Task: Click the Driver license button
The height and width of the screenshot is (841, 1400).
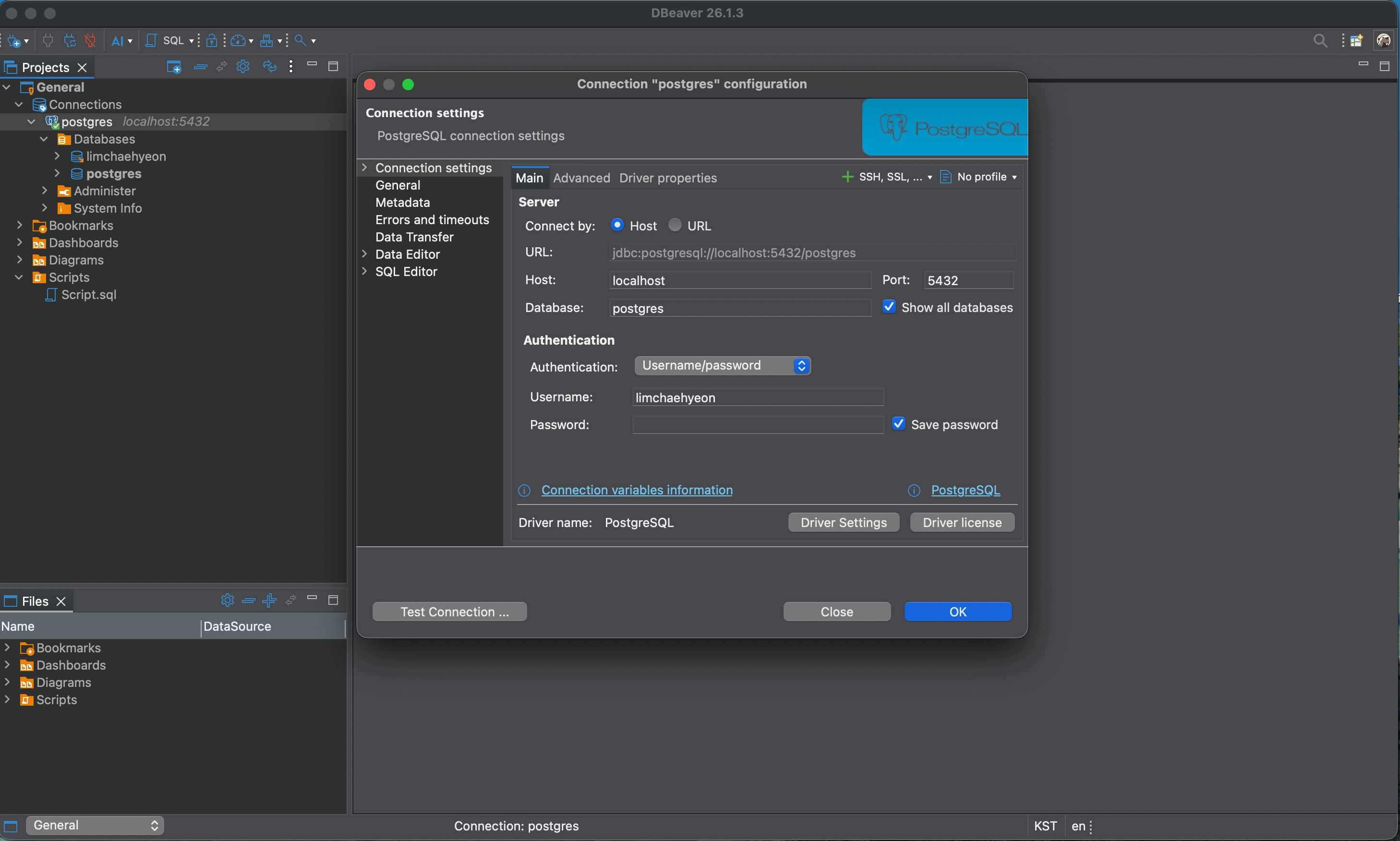Action: (x=962, y=523)
